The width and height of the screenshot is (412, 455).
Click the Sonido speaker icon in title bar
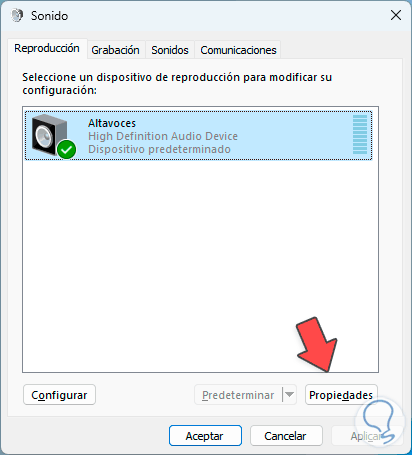pos(17,15)
